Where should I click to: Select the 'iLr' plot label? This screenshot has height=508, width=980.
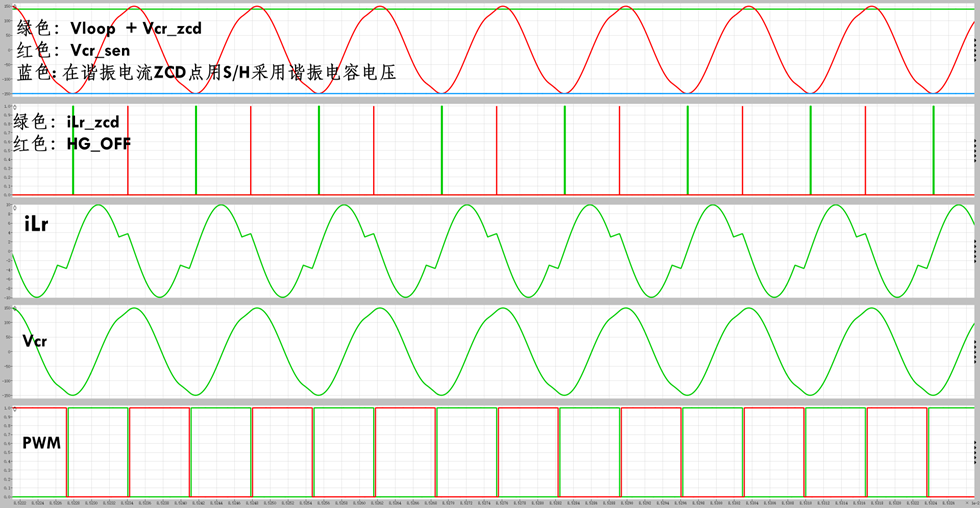(36, 224)
